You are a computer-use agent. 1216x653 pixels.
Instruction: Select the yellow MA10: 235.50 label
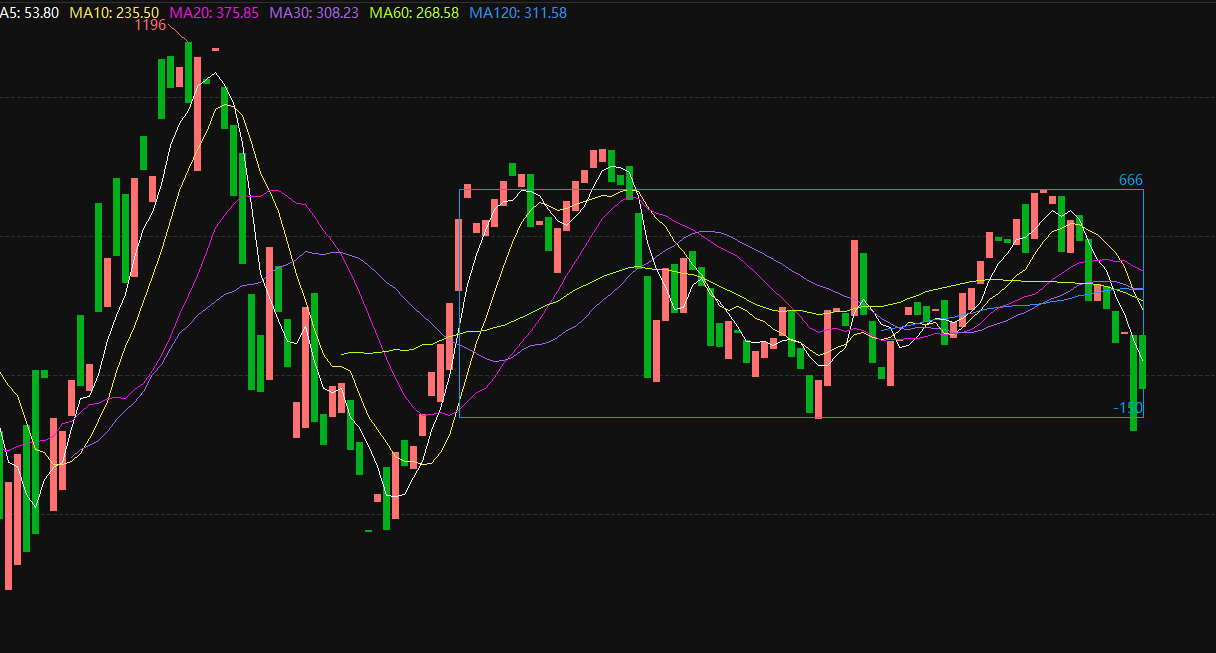(x=113, y=12)
